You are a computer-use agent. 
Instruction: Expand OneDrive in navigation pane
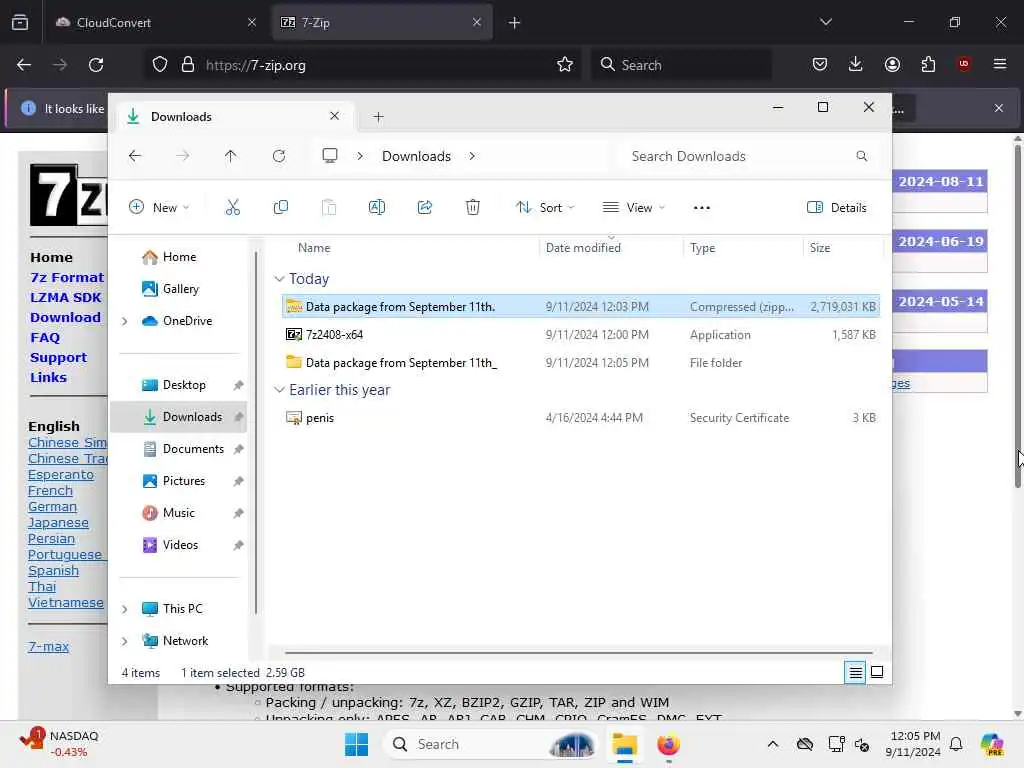click(124, 321)
